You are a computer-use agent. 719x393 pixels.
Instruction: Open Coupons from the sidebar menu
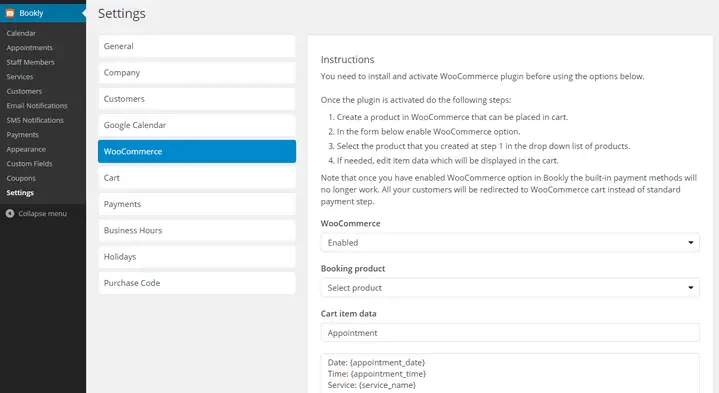[21, 178]
